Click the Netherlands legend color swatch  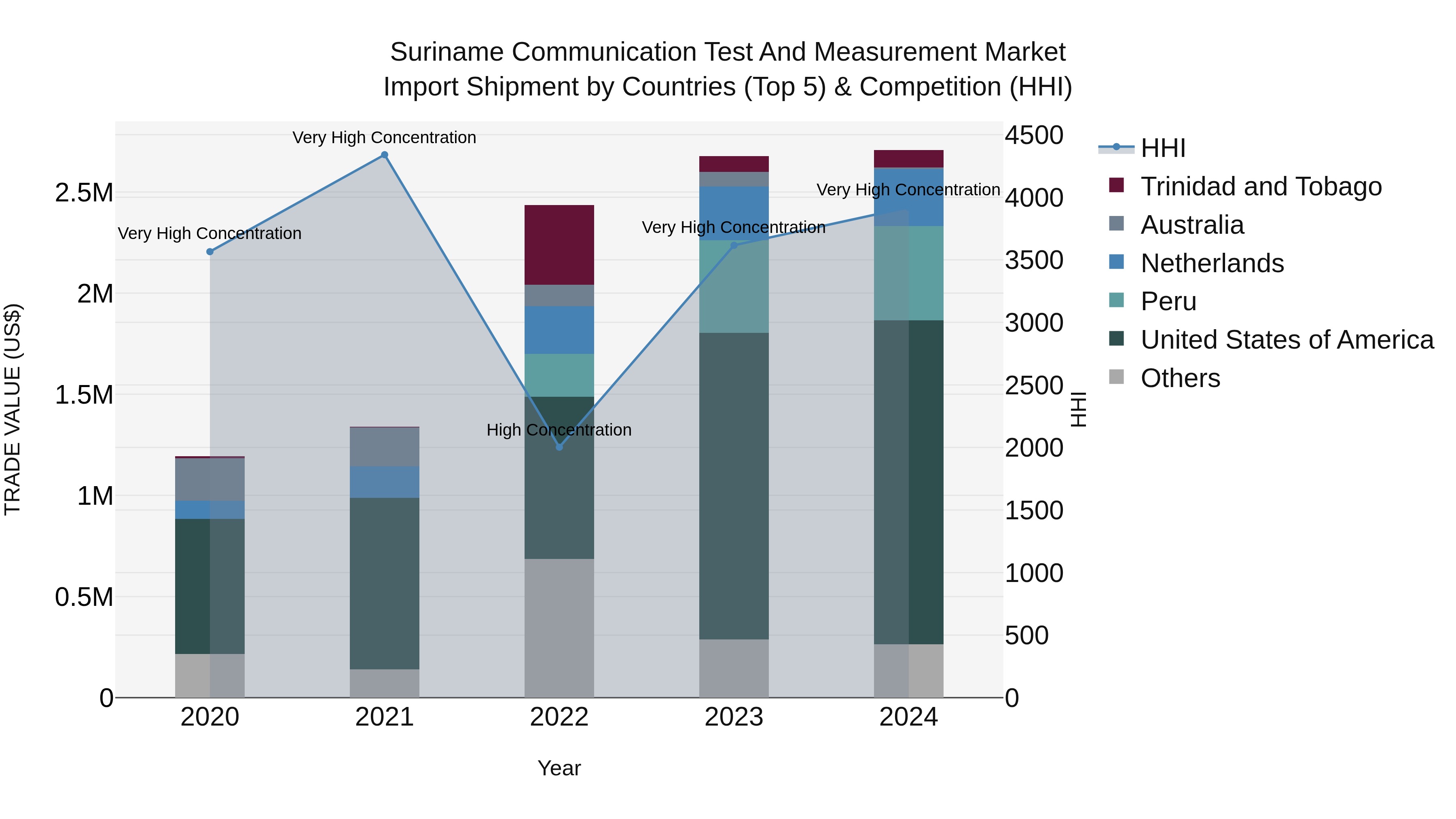coord(1116,262)
